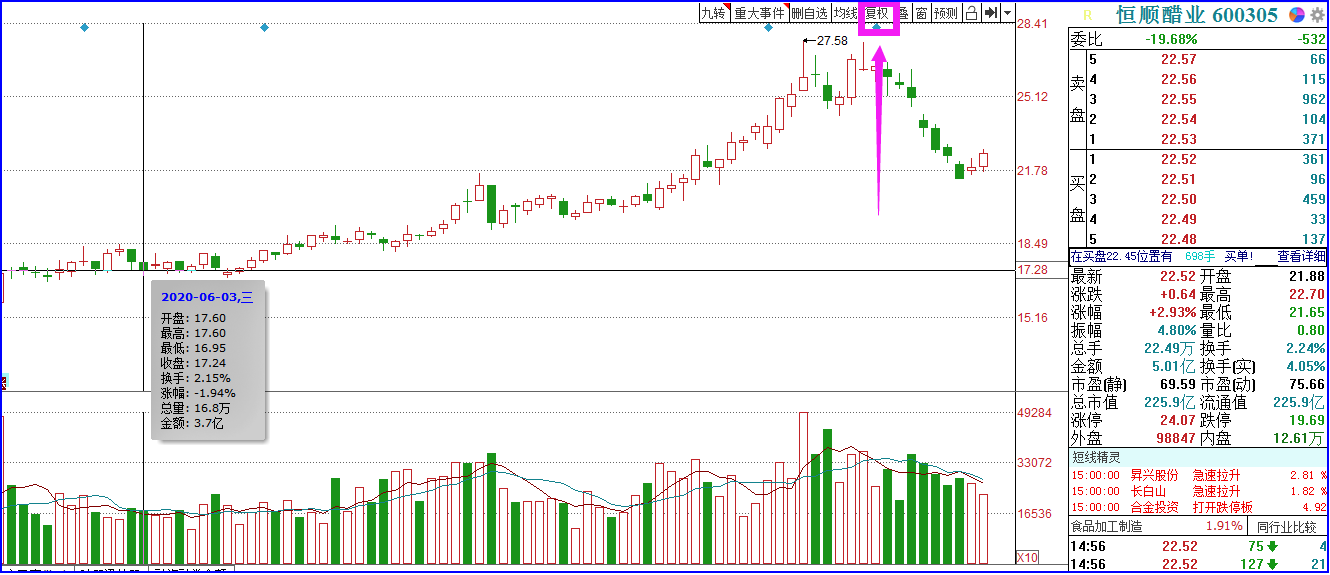
Task: Click the X10 volume scale label
Action: pyautogui.click(x=1027, y=557)
